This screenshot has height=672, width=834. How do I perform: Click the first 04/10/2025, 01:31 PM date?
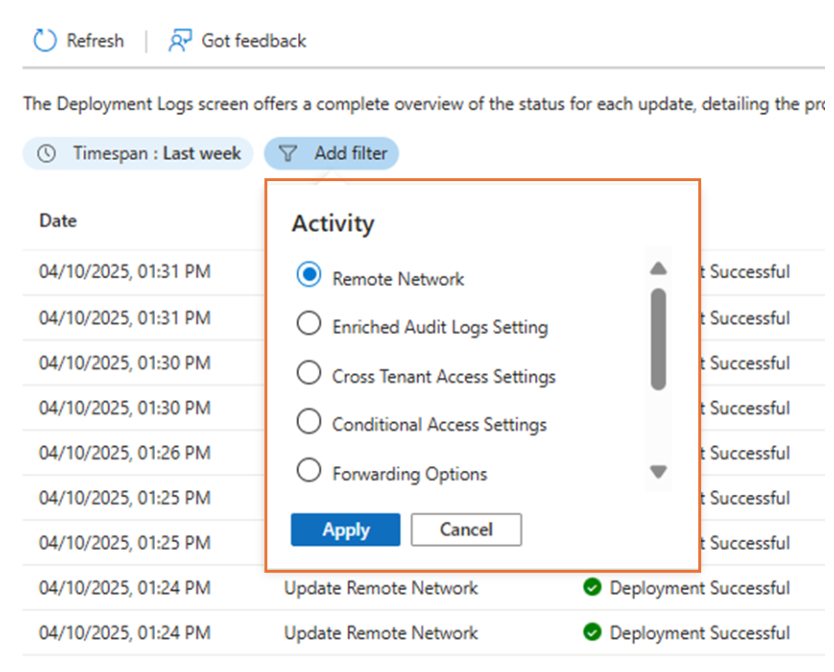(x=125, y=271)
